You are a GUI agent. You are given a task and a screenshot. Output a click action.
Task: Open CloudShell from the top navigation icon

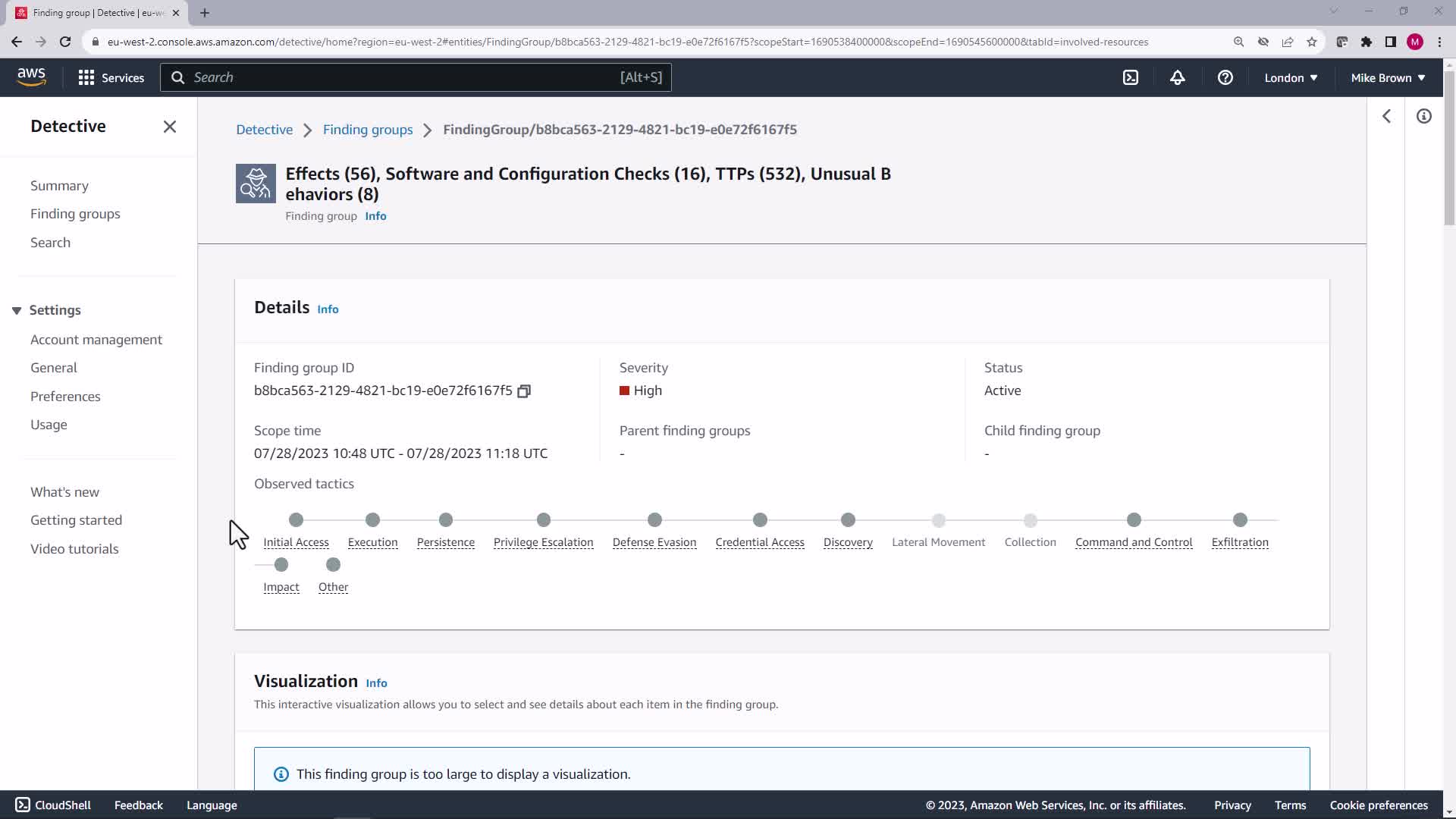pos(1131,77)
